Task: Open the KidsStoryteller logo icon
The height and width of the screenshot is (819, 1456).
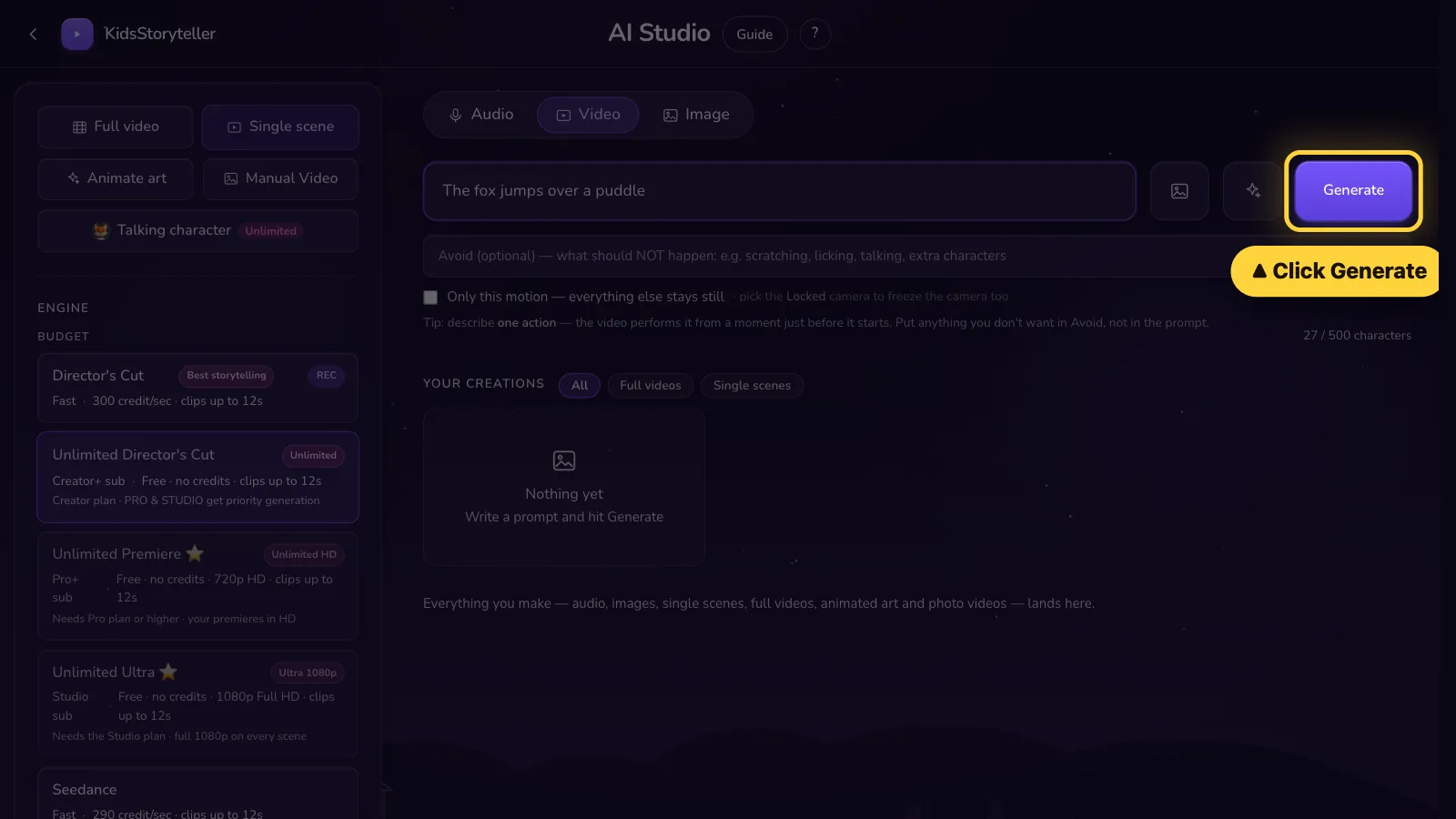Action: tap(77, 34)
